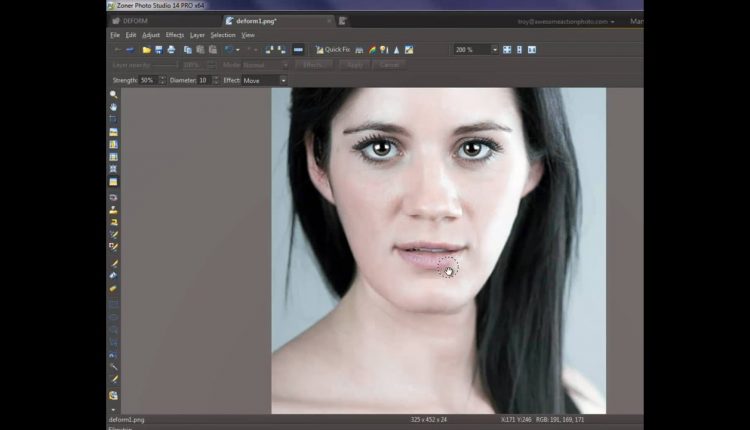Open the Edit menu

tap(131, 35)
